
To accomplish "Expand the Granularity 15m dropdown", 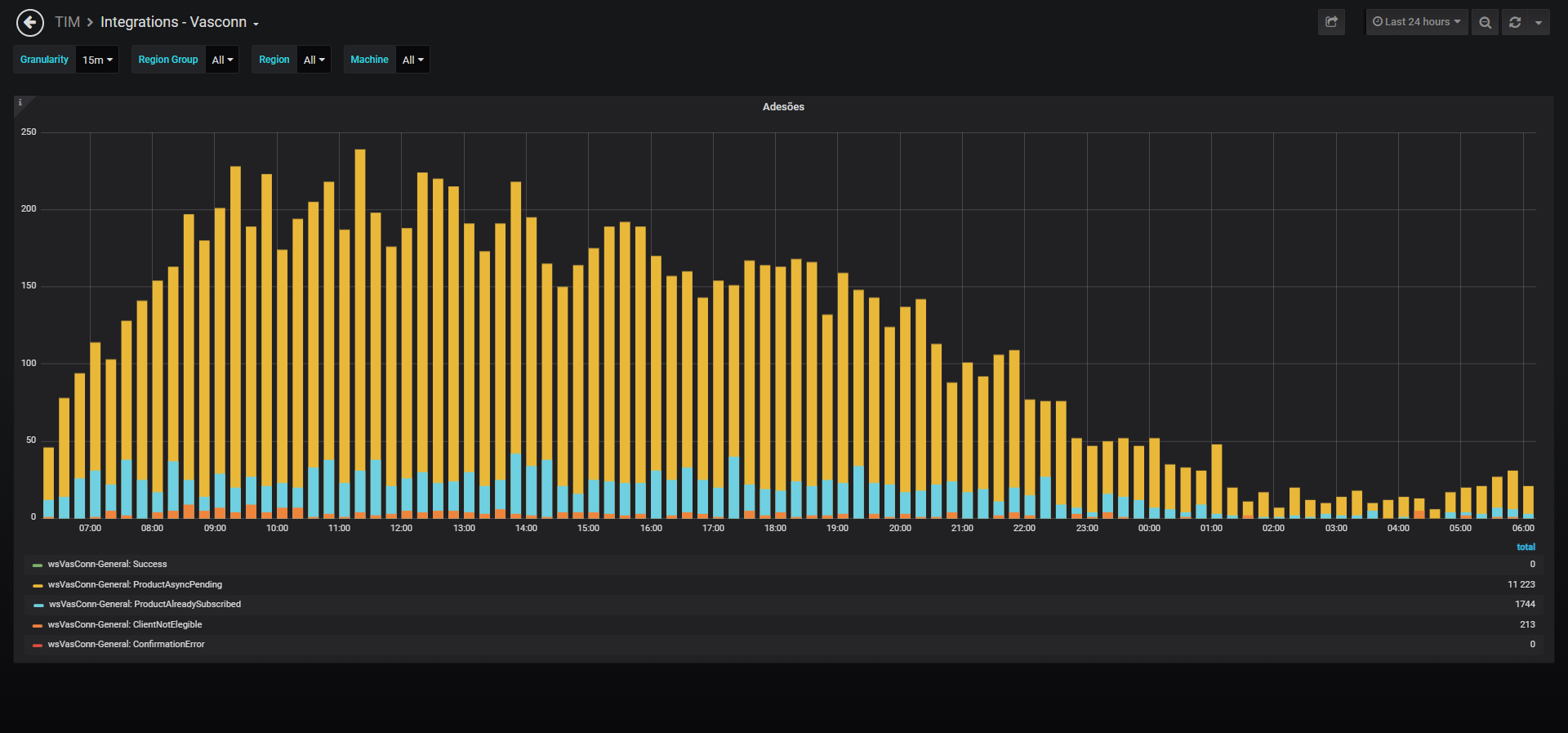I will (x=97, y=60).
